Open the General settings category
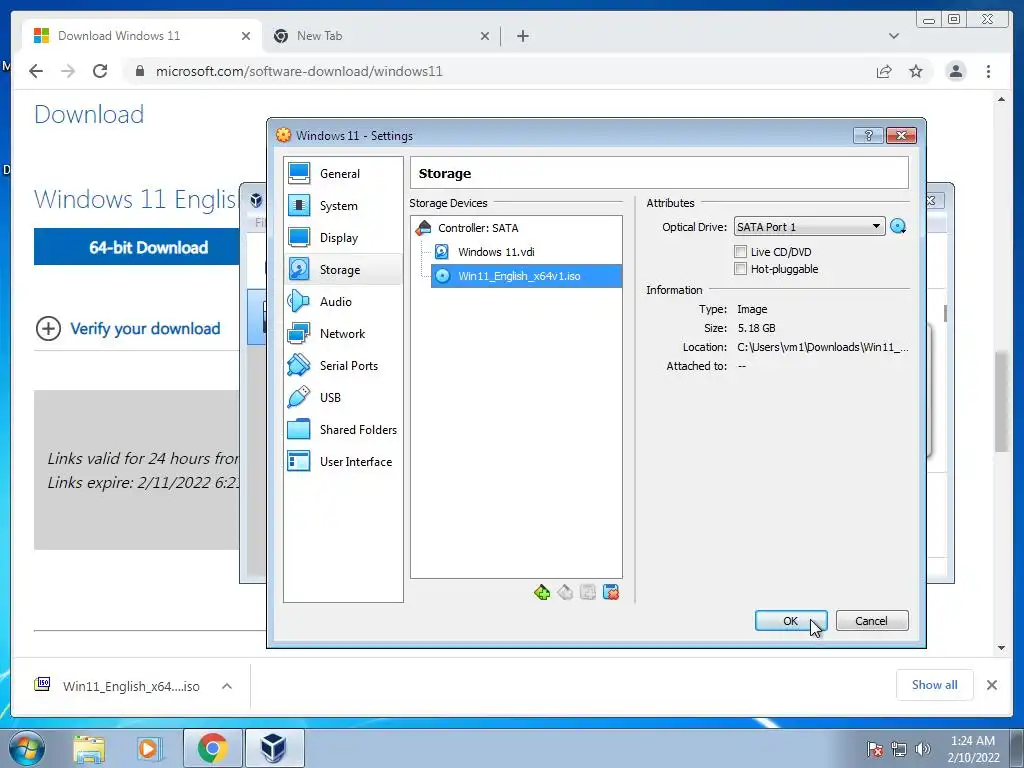Viewport: 1024px width, 768px height. click(344, 174)
